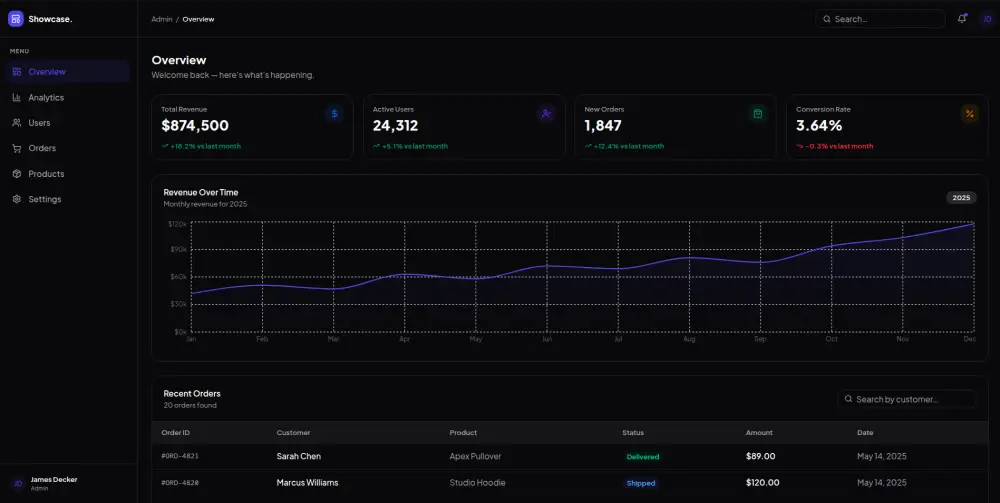The height and width of the screenshot is (503, 1000).
Task: Click the bag icon on New Orders card
Action: 758,113
